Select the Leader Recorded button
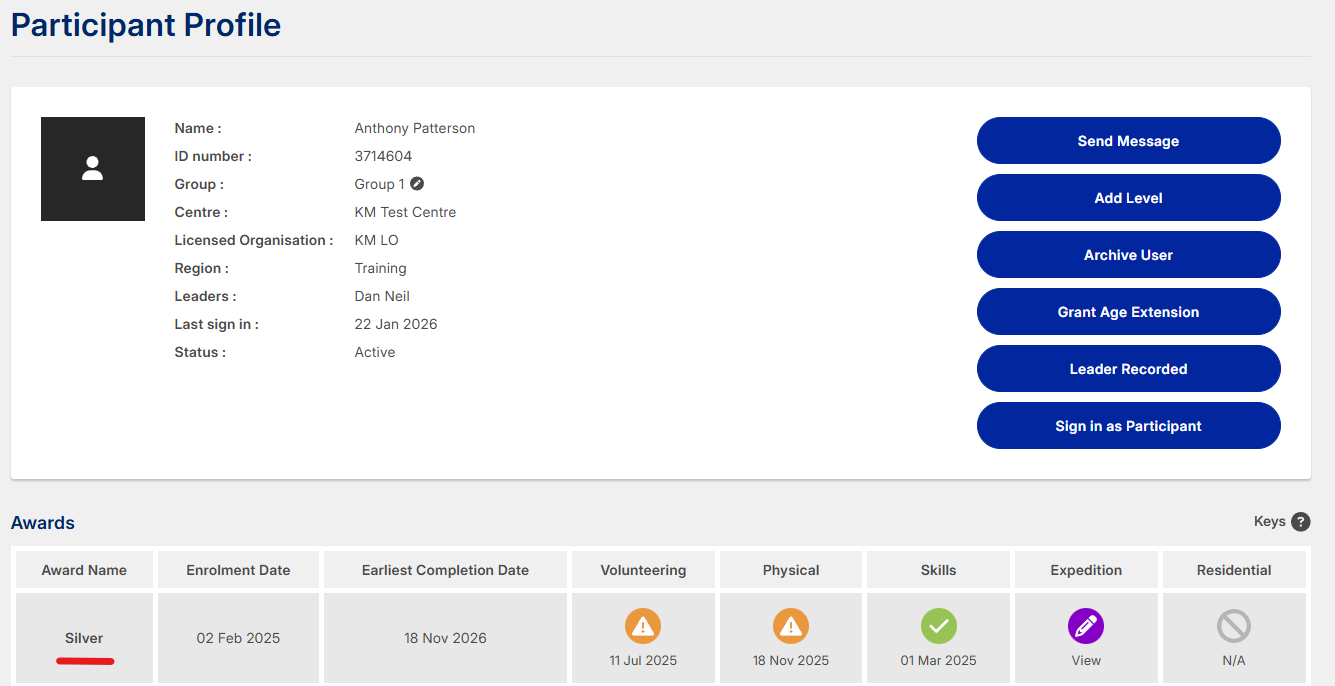The width and height of the screenshot is (1335, 686). [1128, 369]
